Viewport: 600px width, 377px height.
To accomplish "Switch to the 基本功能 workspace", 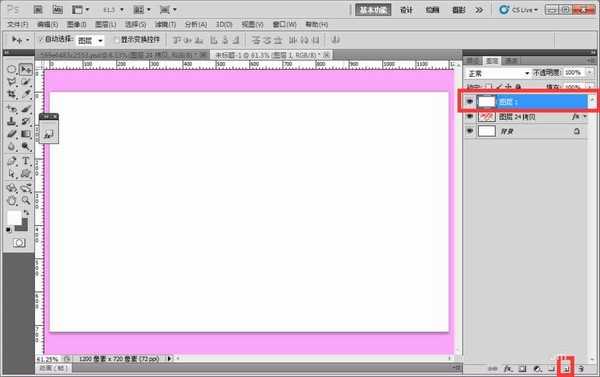I will (x=373, y=10).
